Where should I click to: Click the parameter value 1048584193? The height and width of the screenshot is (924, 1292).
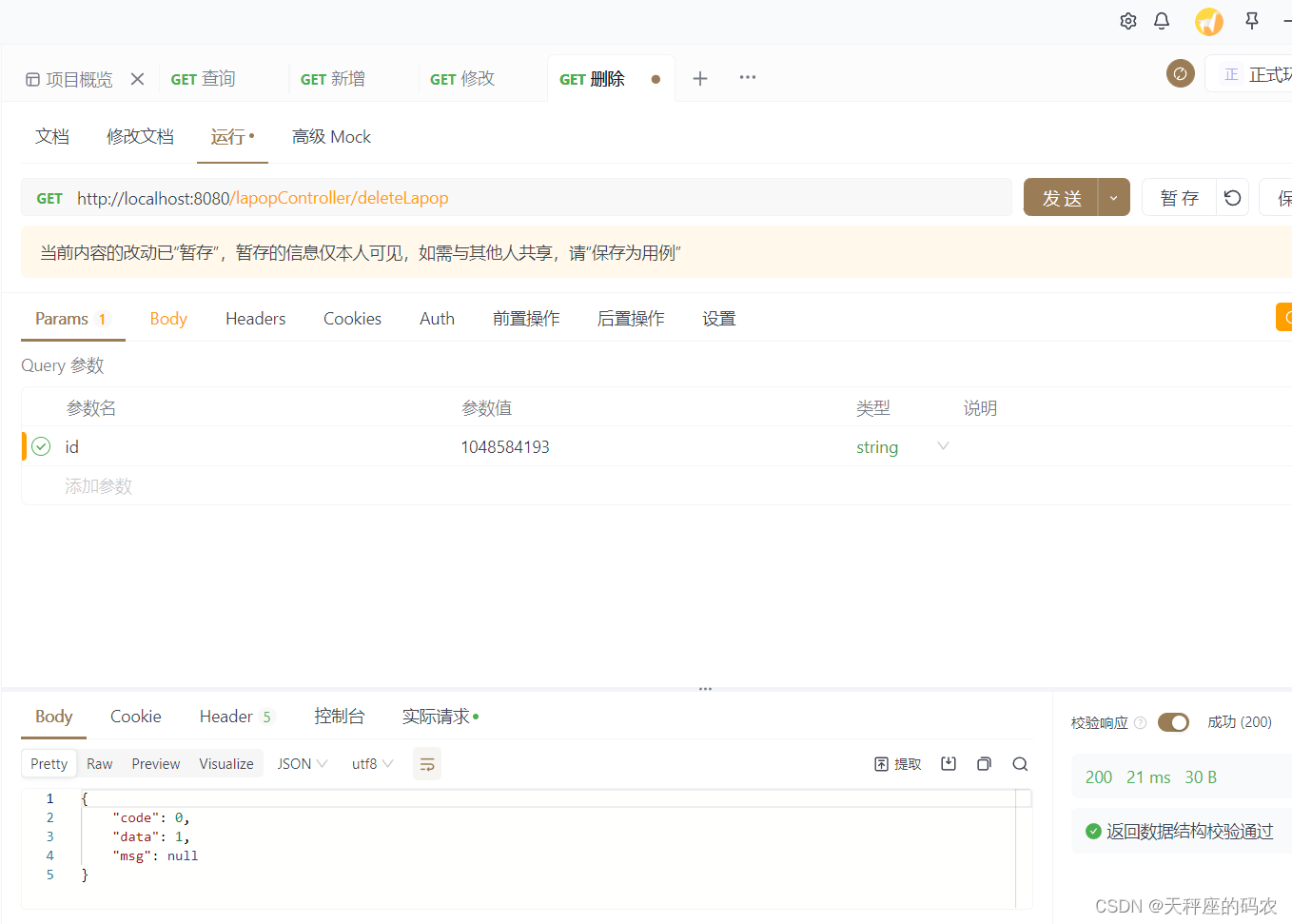pos(505,447)
